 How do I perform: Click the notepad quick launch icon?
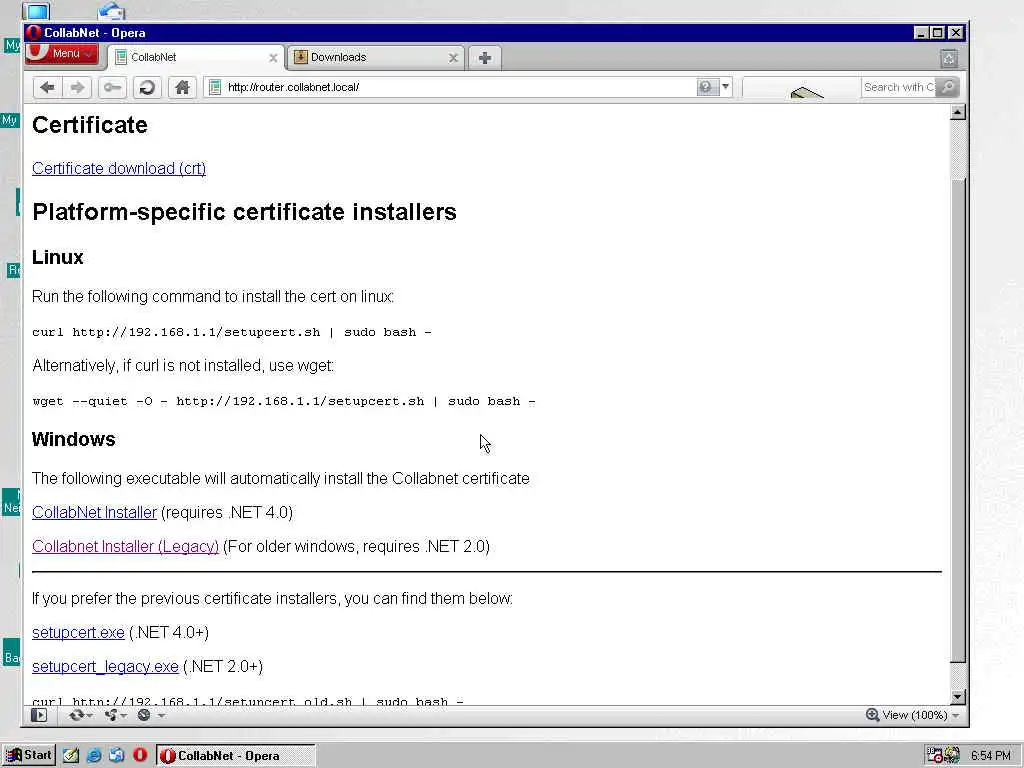point(71,756)
